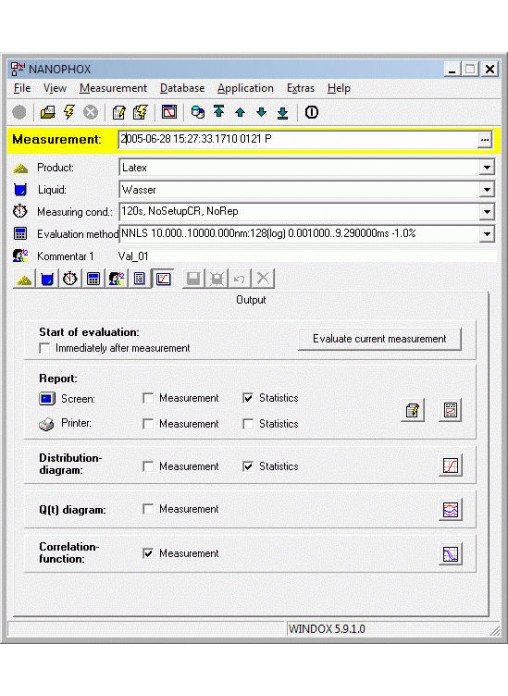Toggle Correlation function Measurement checkbox
This screenshot has height=696, width=508.
click(148, 553)
